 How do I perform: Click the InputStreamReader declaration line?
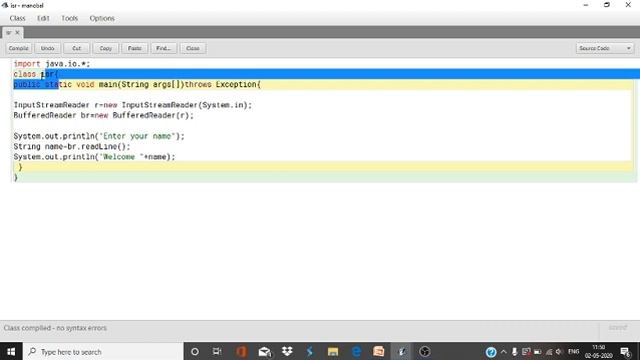(x=133, y=105)
